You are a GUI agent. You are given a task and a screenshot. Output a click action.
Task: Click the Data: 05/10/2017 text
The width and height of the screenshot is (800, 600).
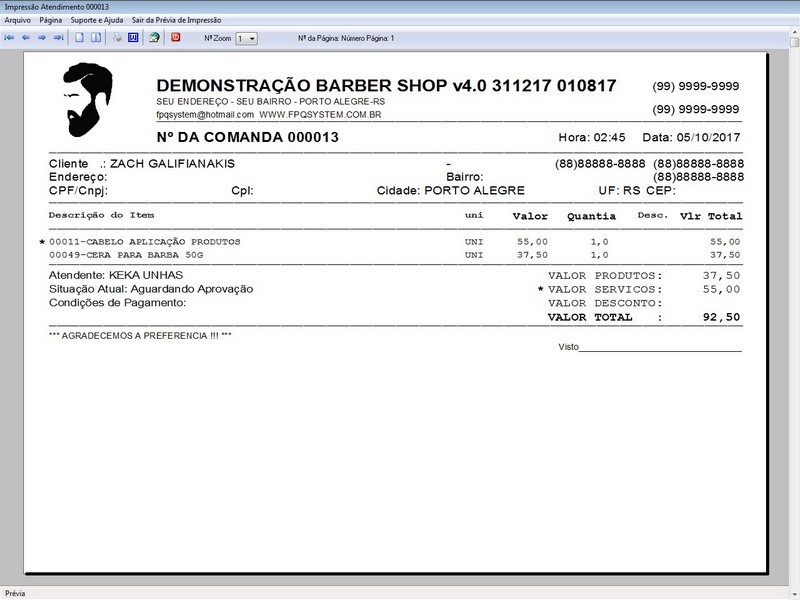691,137
